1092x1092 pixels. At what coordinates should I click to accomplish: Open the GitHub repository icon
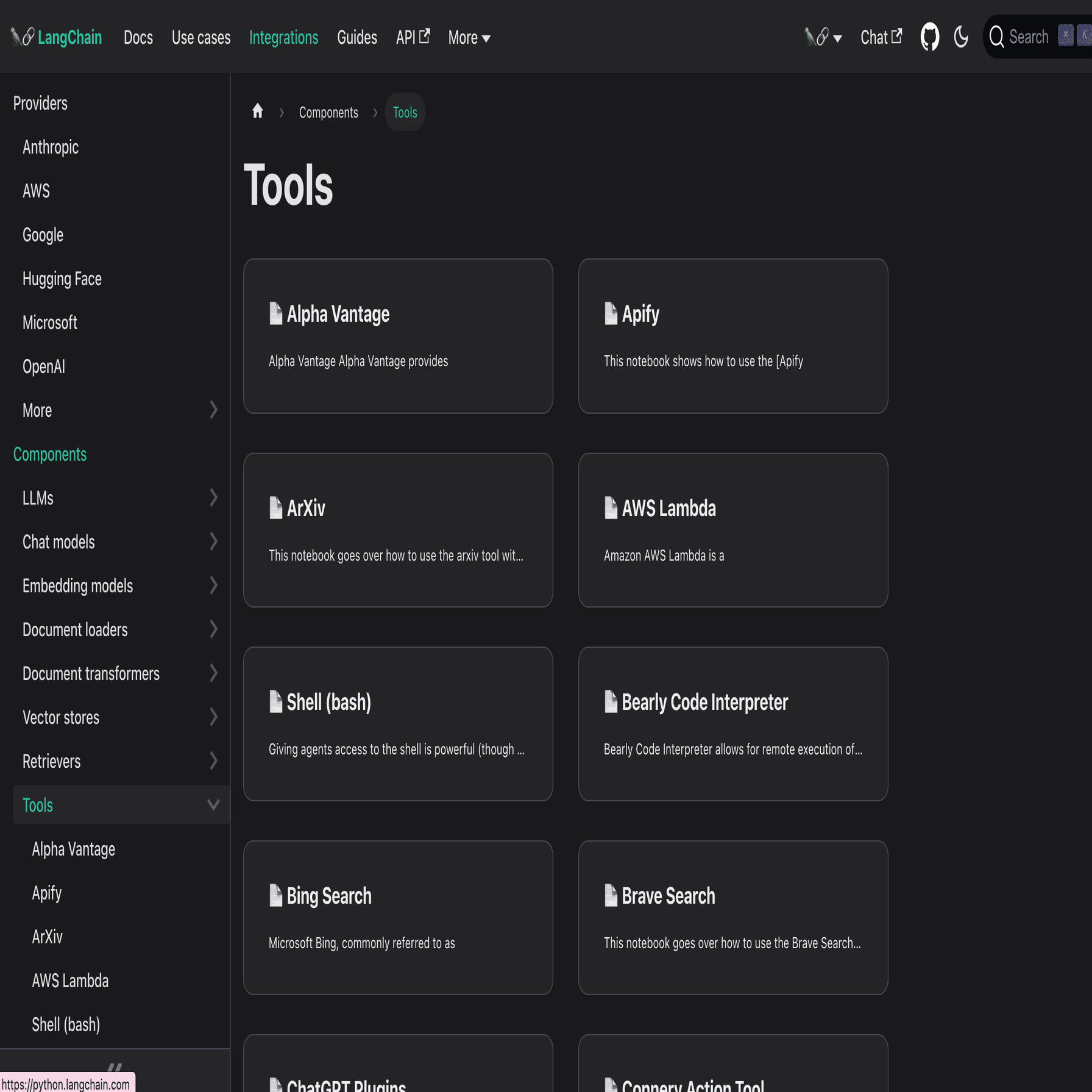coord(929,37)
